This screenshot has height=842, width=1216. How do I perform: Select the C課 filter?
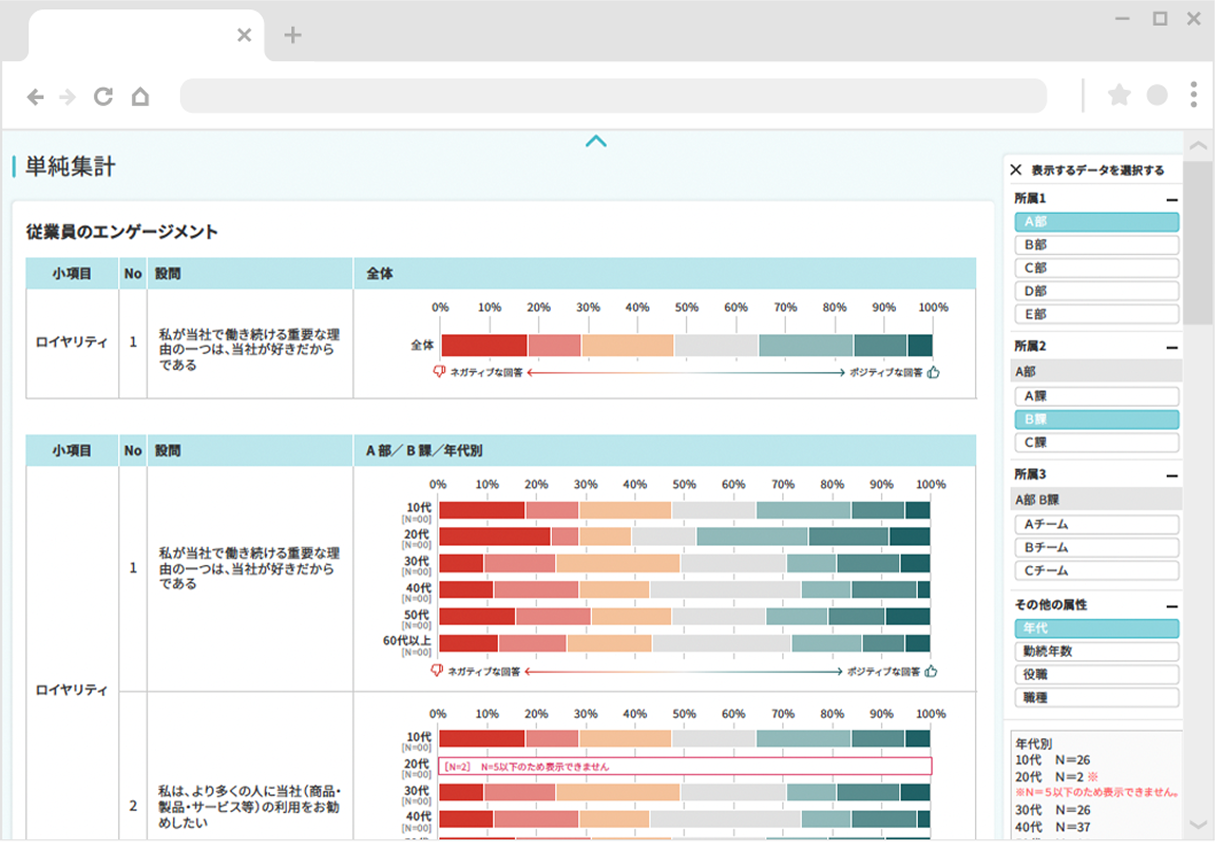tap(1096, 443)
